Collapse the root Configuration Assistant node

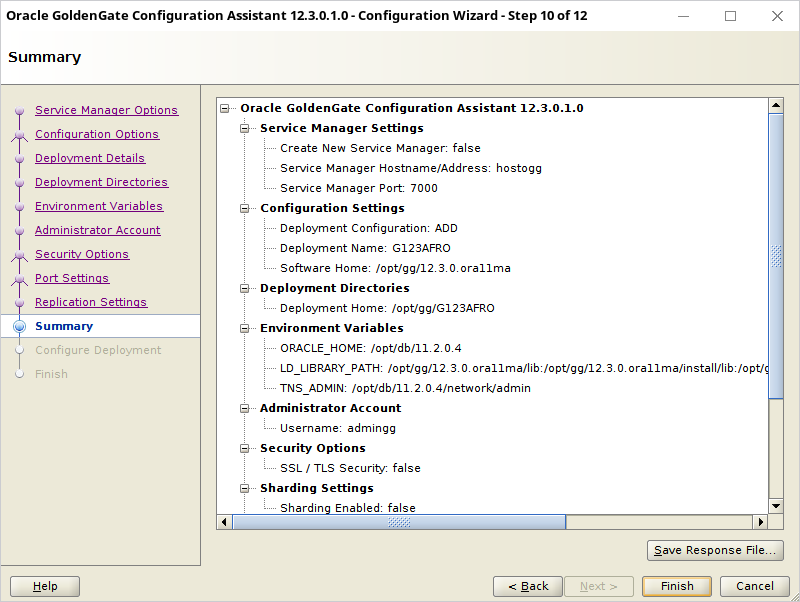click(224, 108)
